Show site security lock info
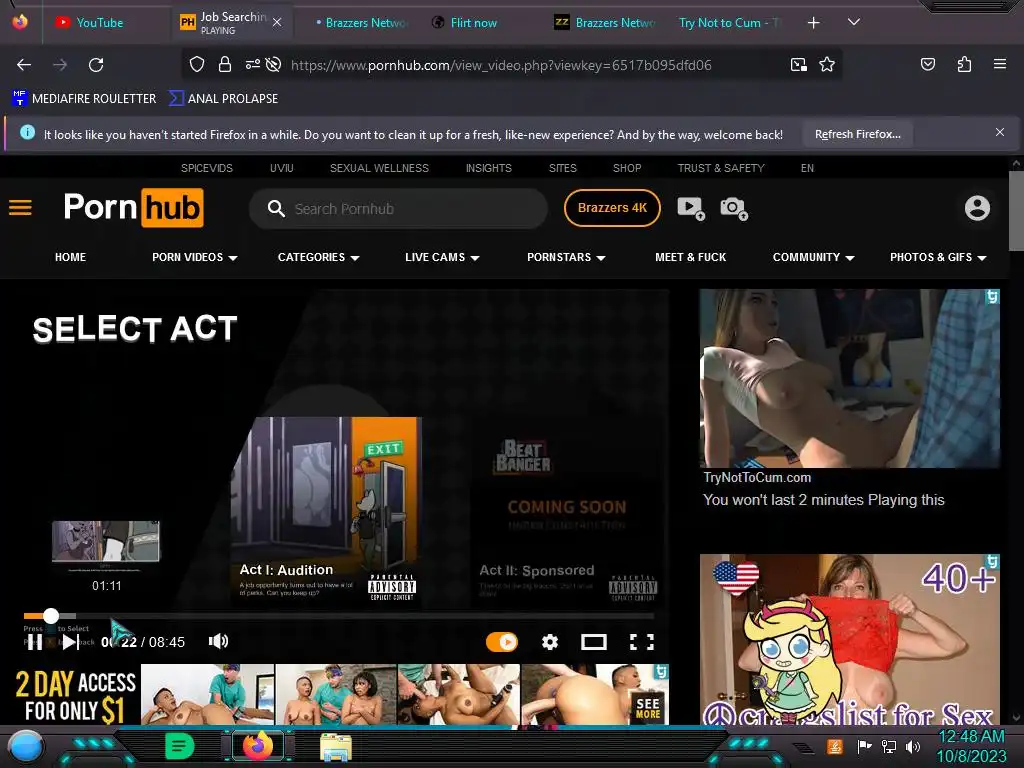The width and height of the screenshot is (1024, 768). [225, 65]
